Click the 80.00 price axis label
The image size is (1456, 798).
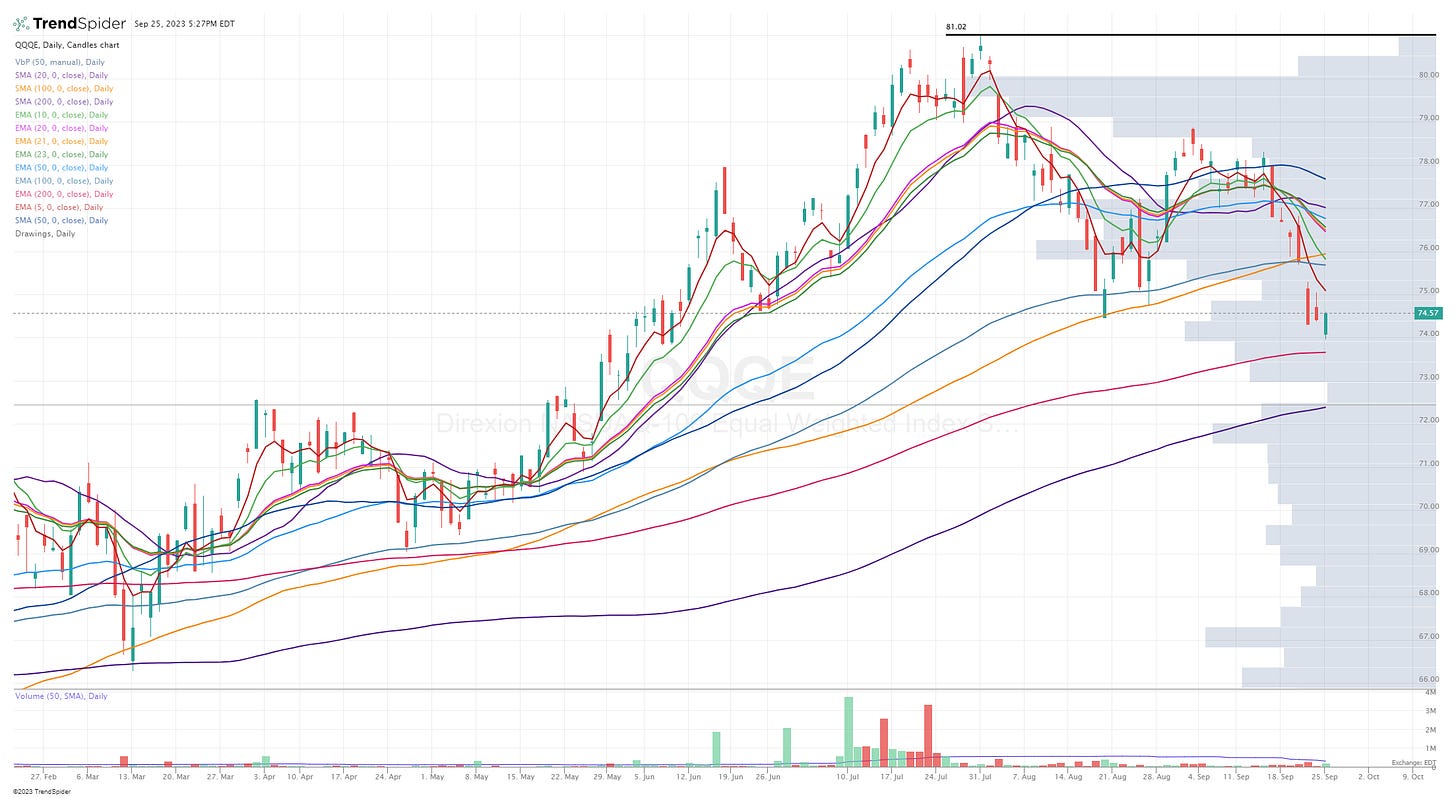tap(1427, 75)
